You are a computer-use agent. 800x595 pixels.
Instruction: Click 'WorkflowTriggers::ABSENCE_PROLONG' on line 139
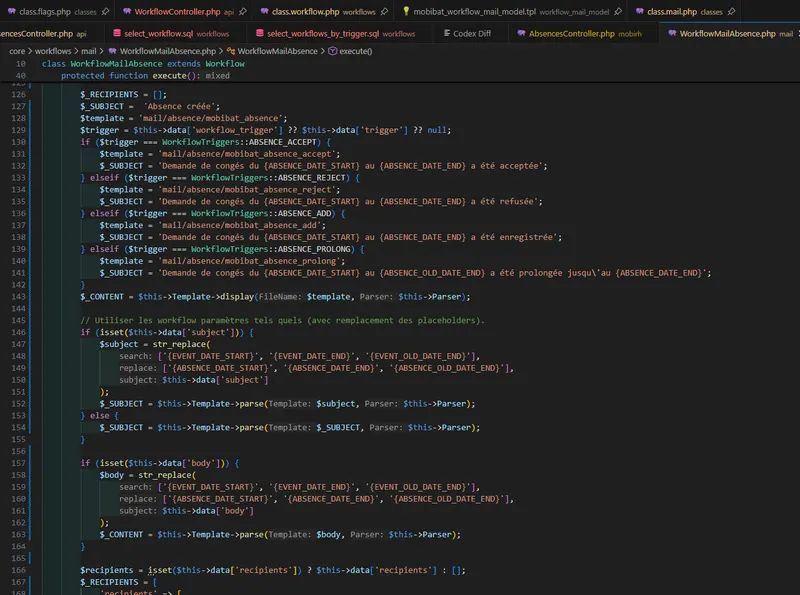tap(273, 249)
